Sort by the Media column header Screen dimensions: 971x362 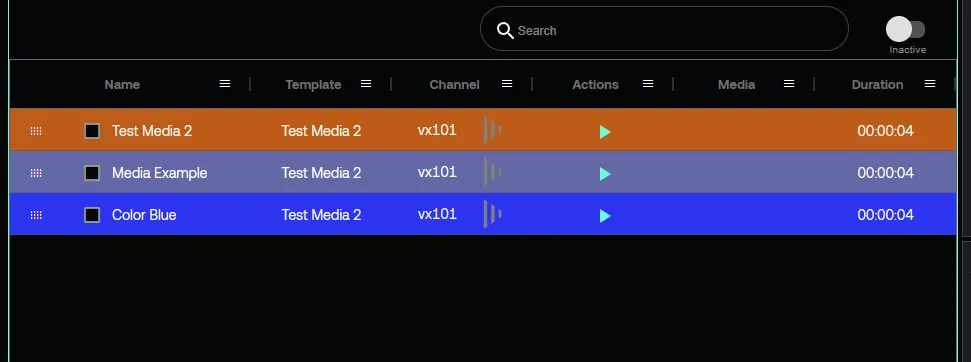click(736, 85)
